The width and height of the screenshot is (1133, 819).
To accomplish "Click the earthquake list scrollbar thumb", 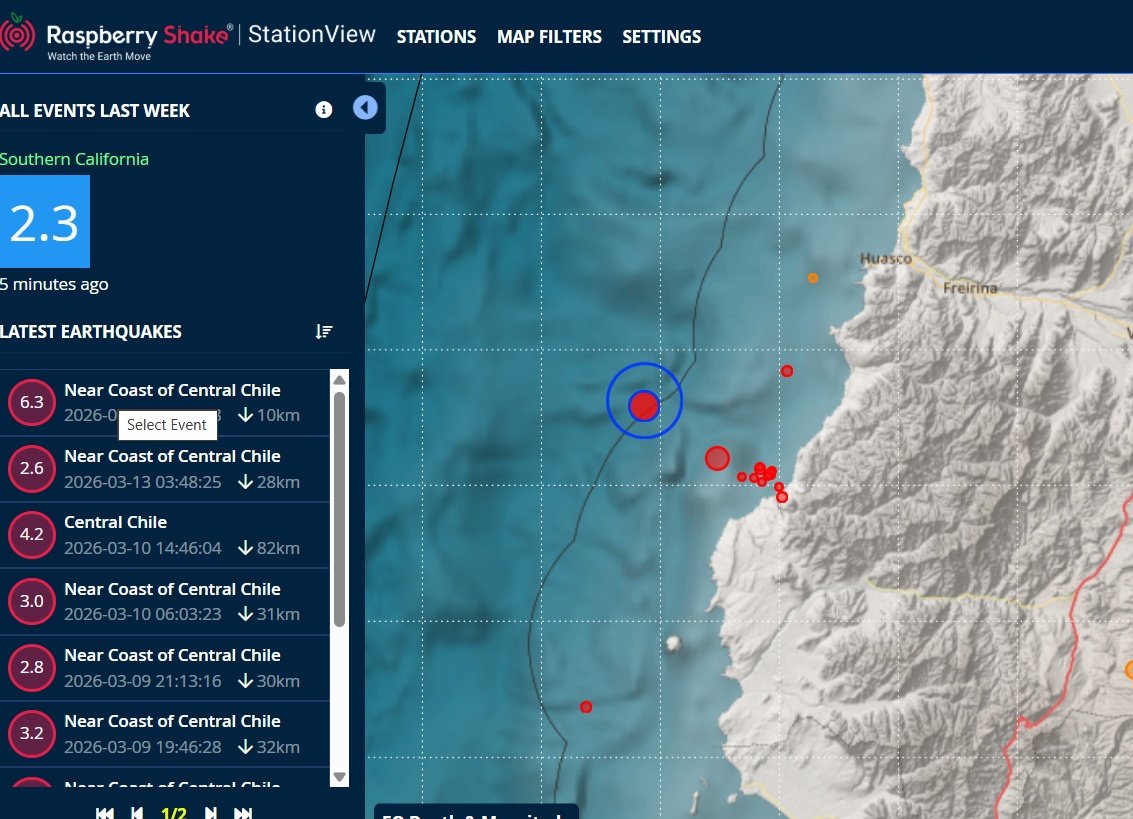I will tap(339, 510).
